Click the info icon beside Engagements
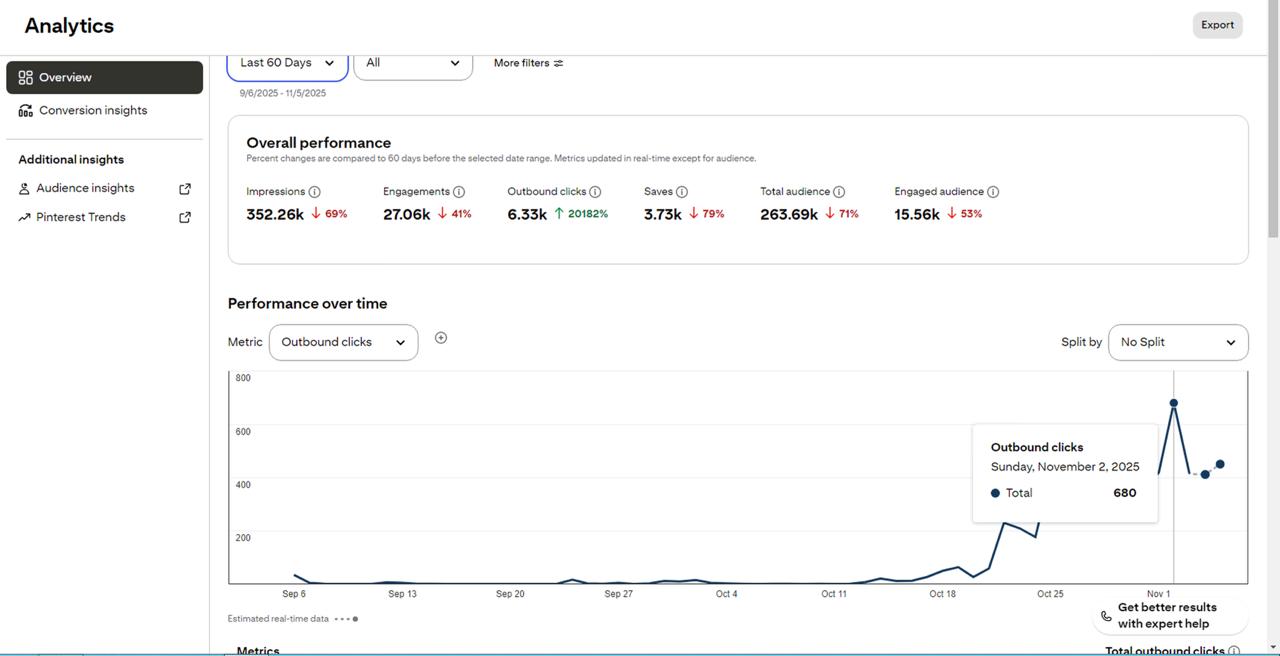The width and height of the screenshot is (1280, 656). (459, 192)
